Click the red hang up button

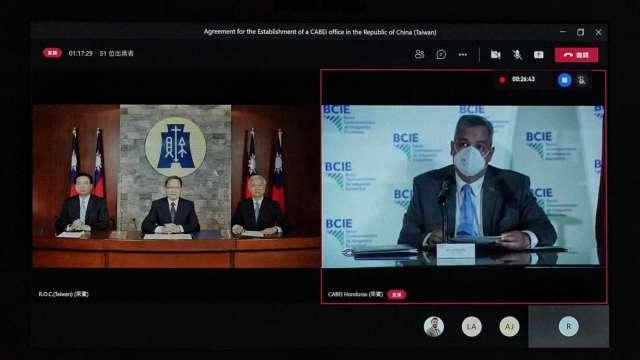click(576, 55)
